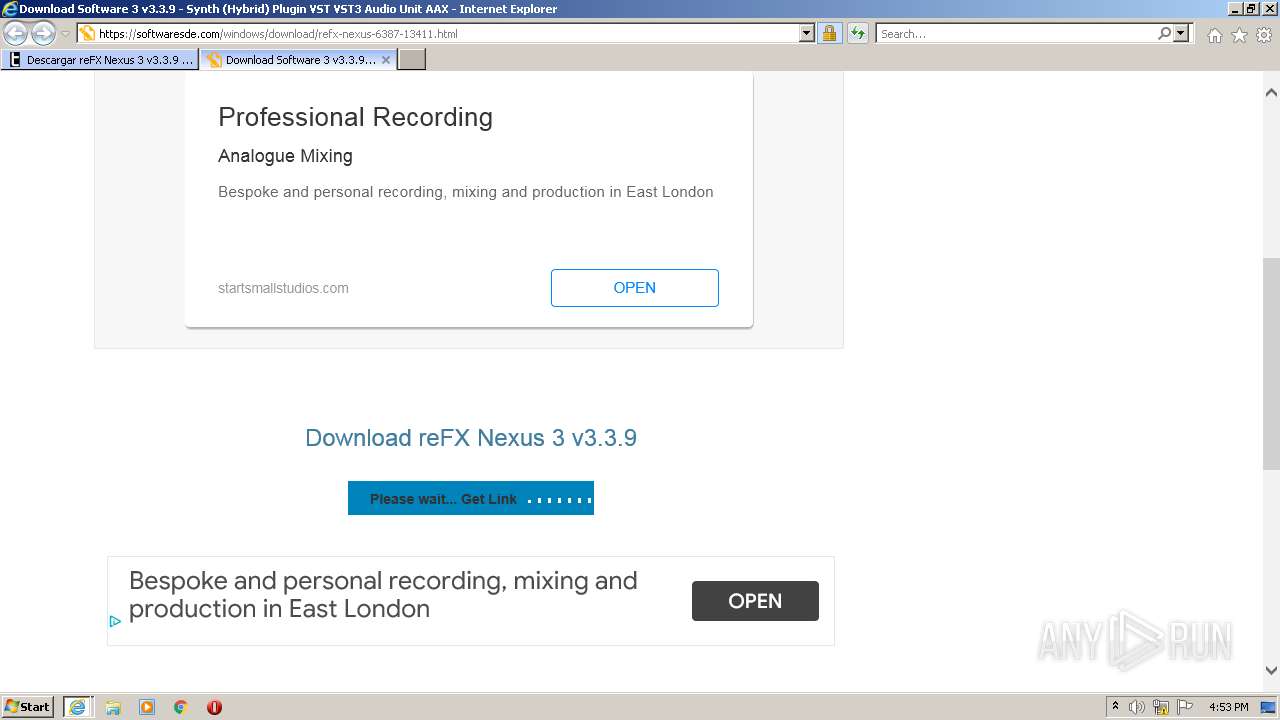Click the IE logo in the title bar
The width and height of the screenshot is (1280, 720).
10,9
